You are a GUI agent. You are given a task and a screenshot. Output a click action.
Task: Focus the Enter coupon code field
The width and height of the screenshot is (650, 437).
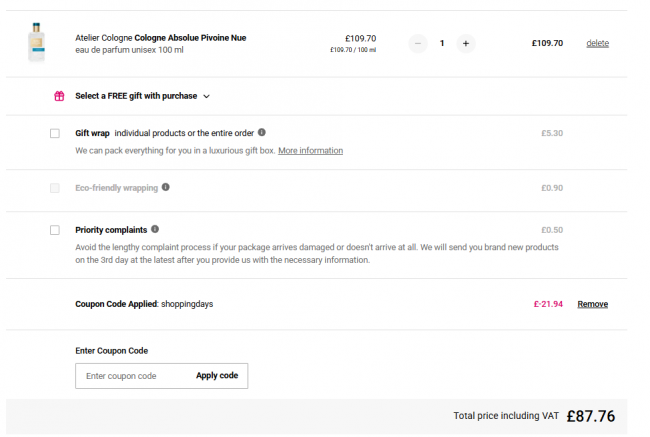coord(133,376)
